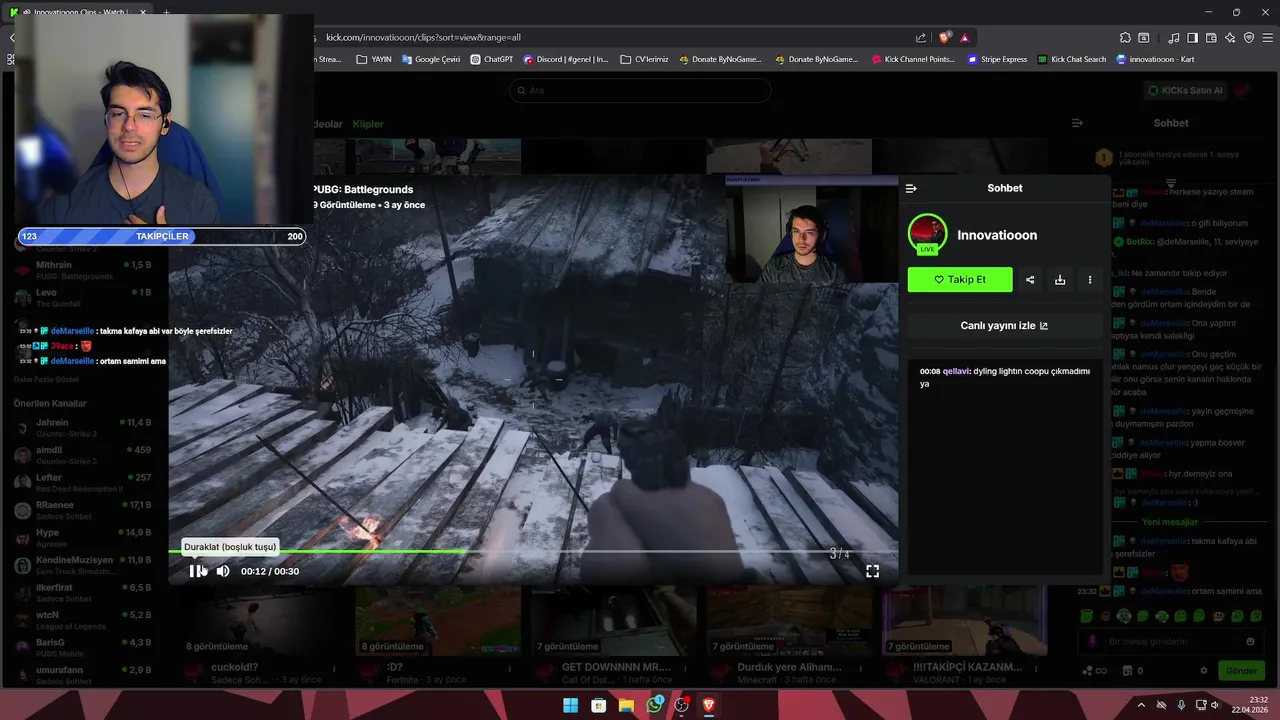Open emoji picker in message box
Image resolution: width=1280 pixels, height=720 pixels.
tap(1250, 641)
